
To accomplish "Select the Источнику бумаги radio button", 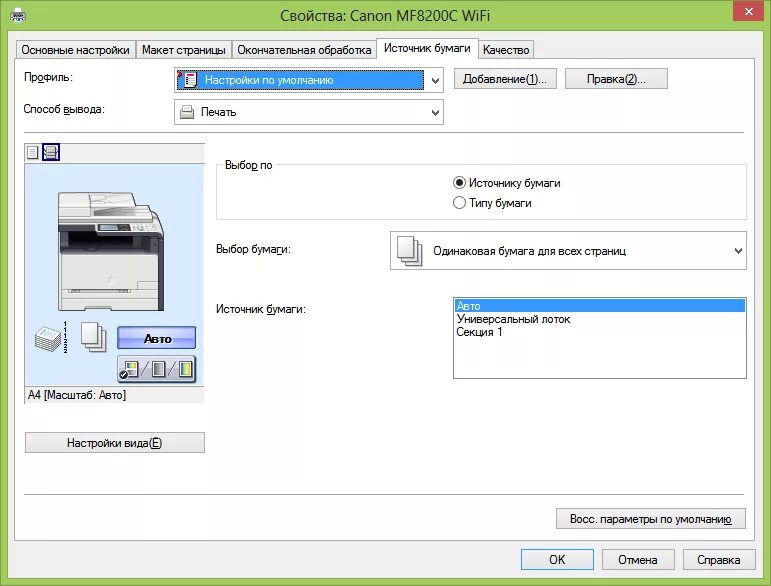I will (459, 183).
